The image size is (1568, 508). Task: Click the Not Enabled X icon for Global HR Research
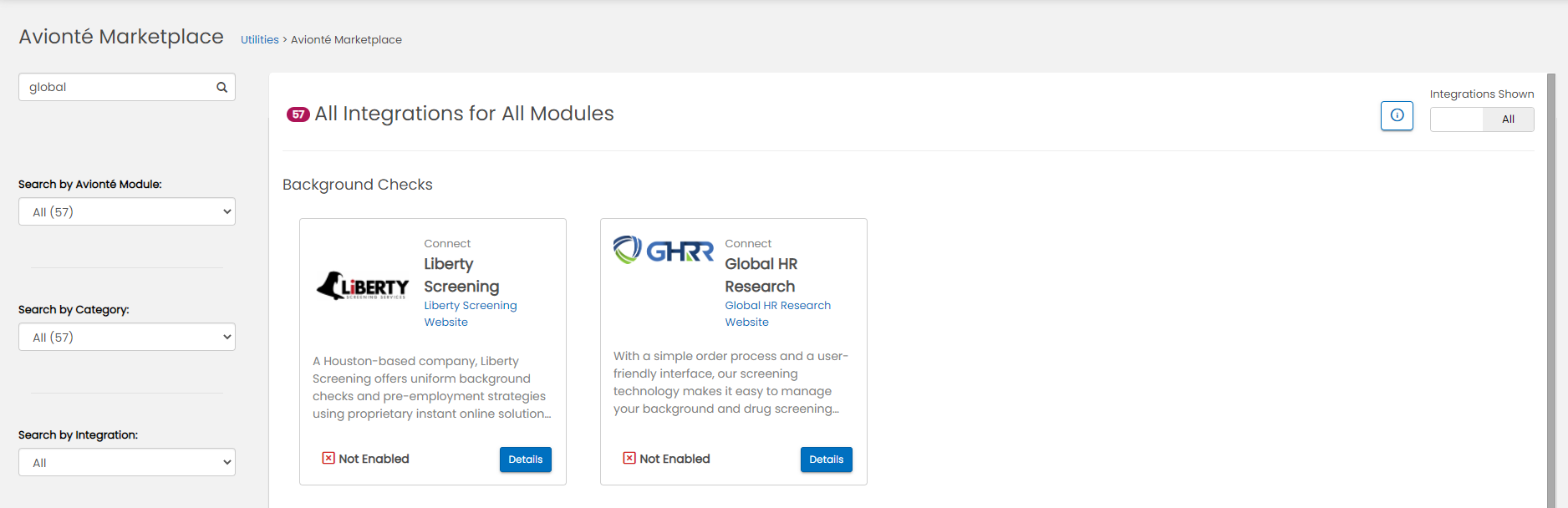pos(629,458)
